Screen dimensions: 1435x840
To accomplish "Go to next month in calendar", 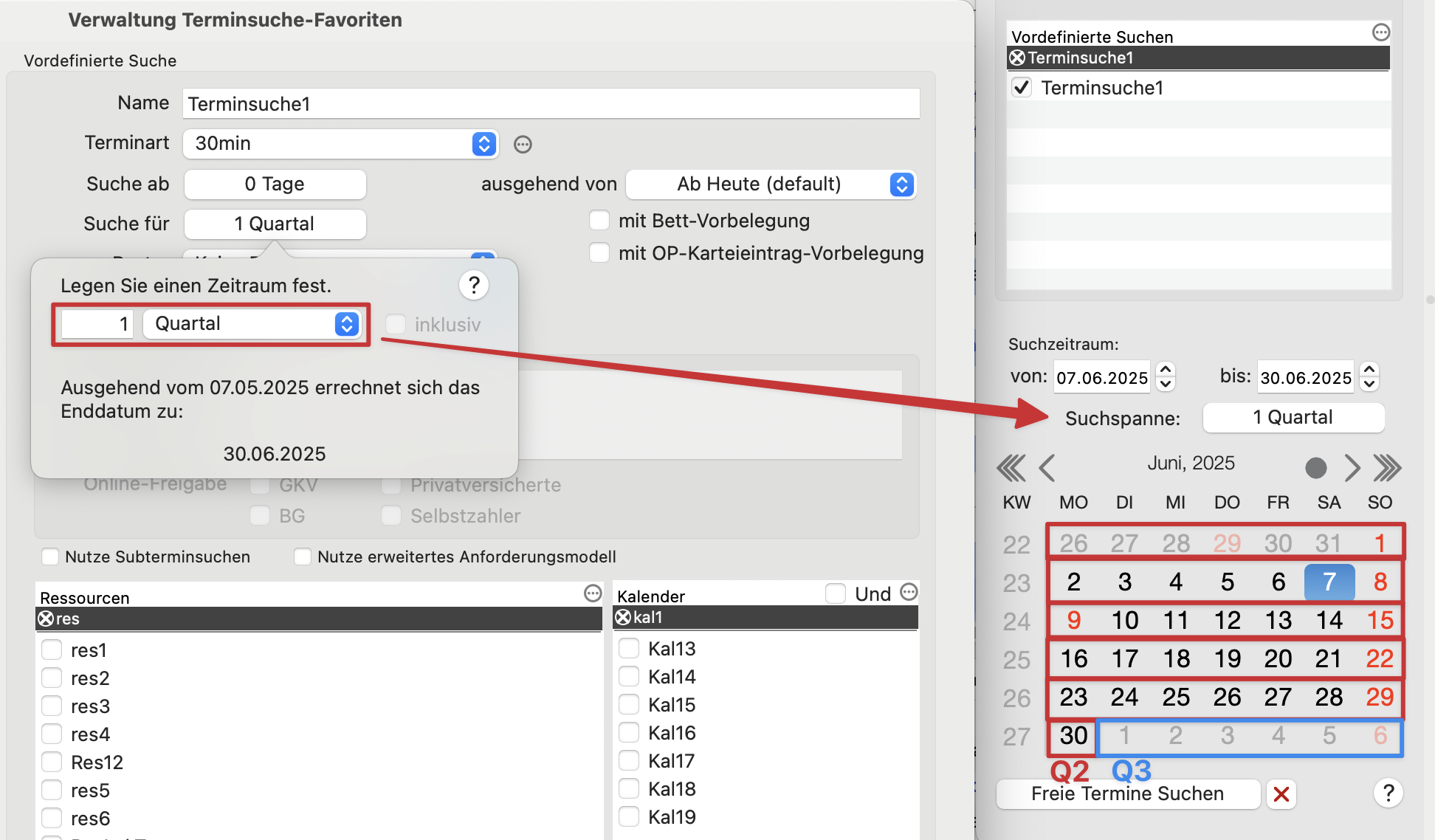I will point(1352,468).
